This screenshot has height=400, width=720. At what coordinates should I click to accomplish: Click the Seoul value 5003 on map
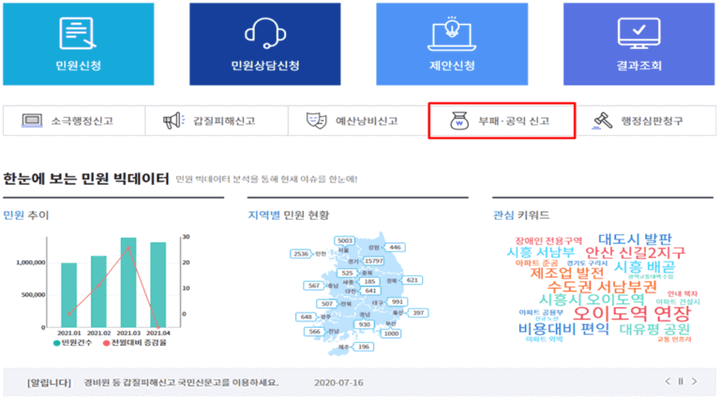pyautogui.click(x=344, y=241)
